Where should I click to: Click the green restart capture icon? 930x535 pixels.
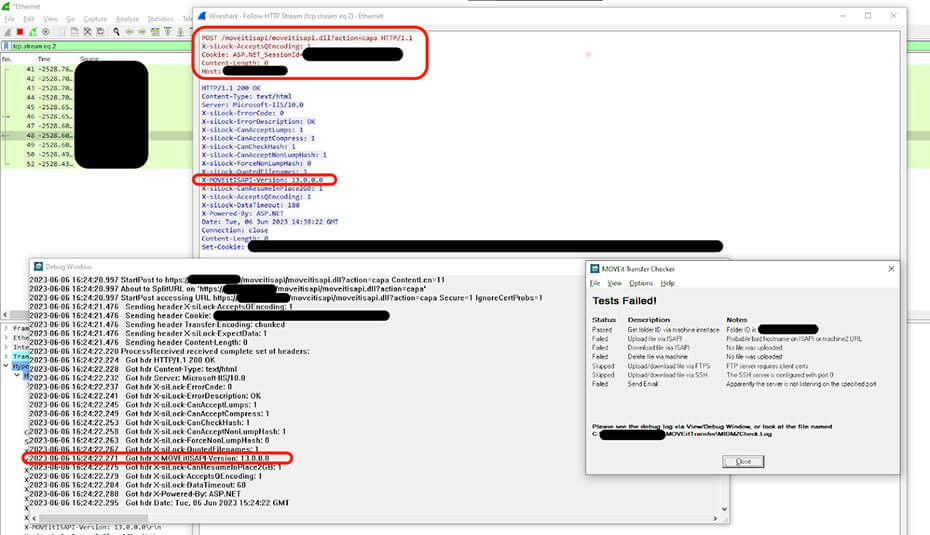tap(33, 31)
